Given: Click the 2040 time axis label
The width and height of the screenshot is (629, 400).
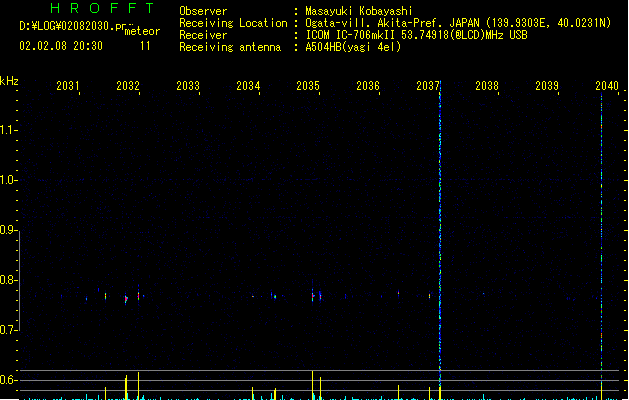Looking at the screenshot, I should click(607, 86).
